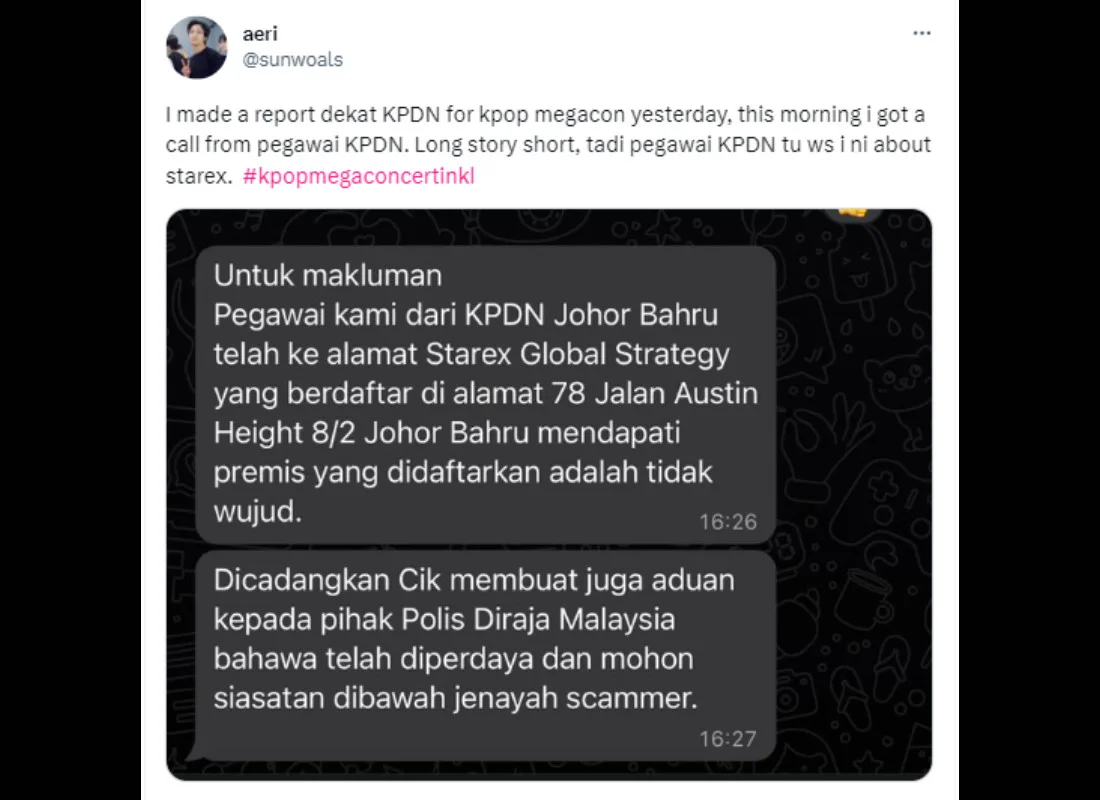Click 'KPDN Johor Bahru' in first message
1100x800 pixels.
[x=591, y=315]
